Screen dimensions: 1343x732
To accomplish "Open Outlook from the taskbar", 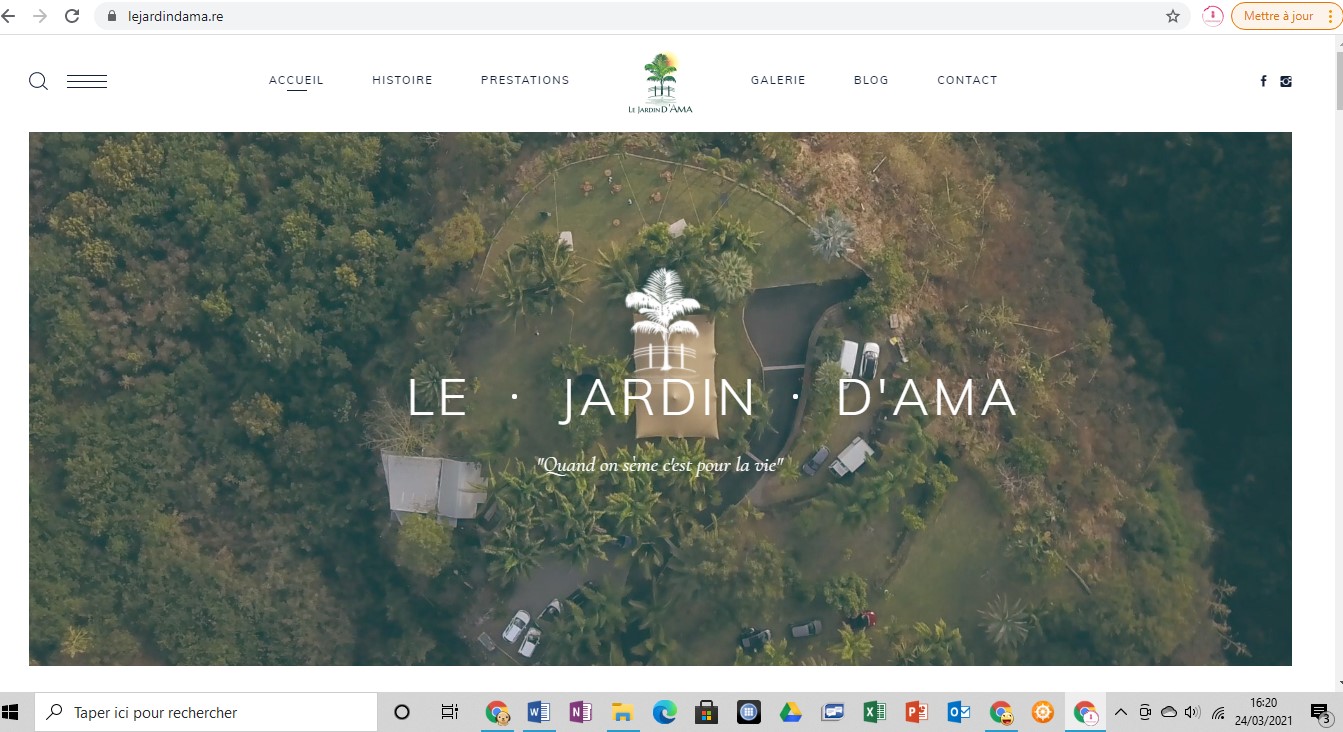I will point(958,713).
